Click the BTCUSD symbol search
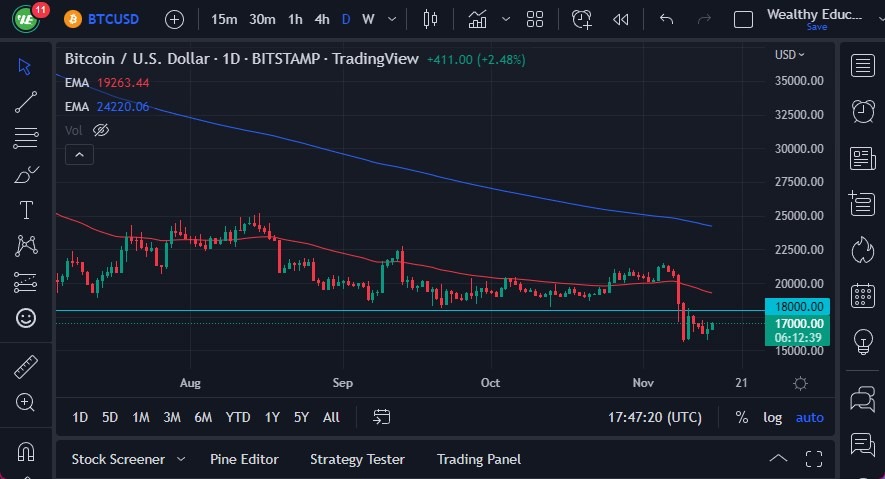The height and width of the screenshot is (479, 885). pyautogui.click(x=102, y=19)
